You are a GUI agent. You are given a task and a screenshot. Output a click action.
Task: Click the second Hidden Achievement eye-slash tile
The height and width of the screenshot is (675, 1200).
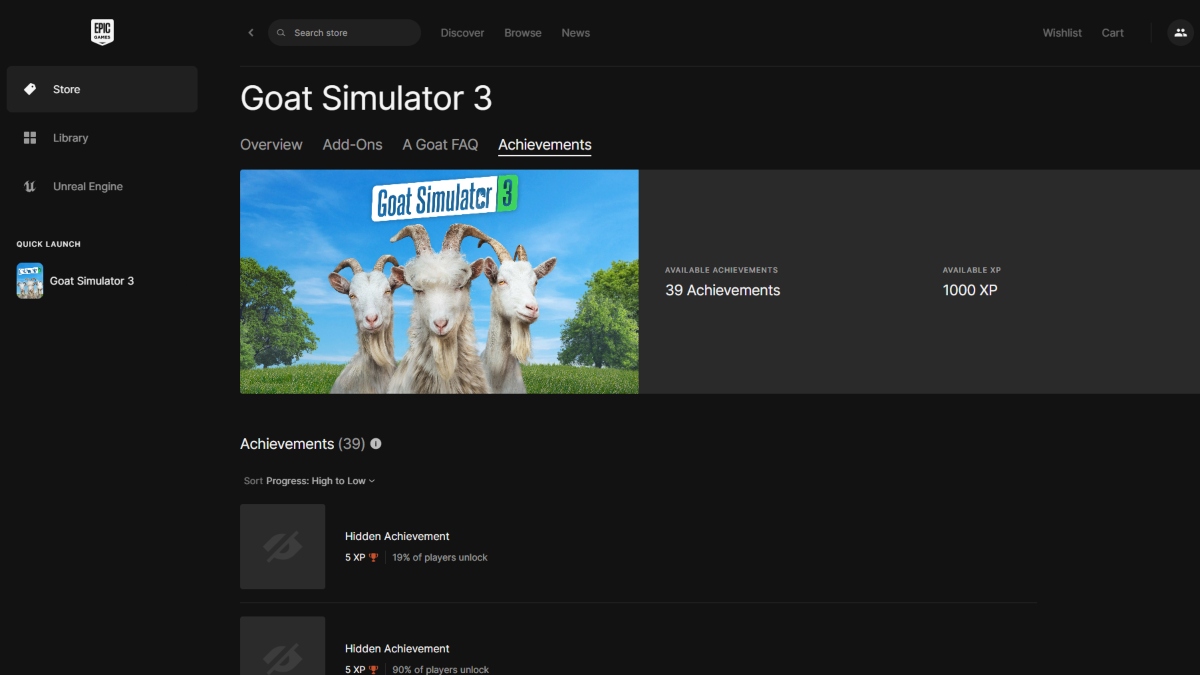click(x=282, y=648)
